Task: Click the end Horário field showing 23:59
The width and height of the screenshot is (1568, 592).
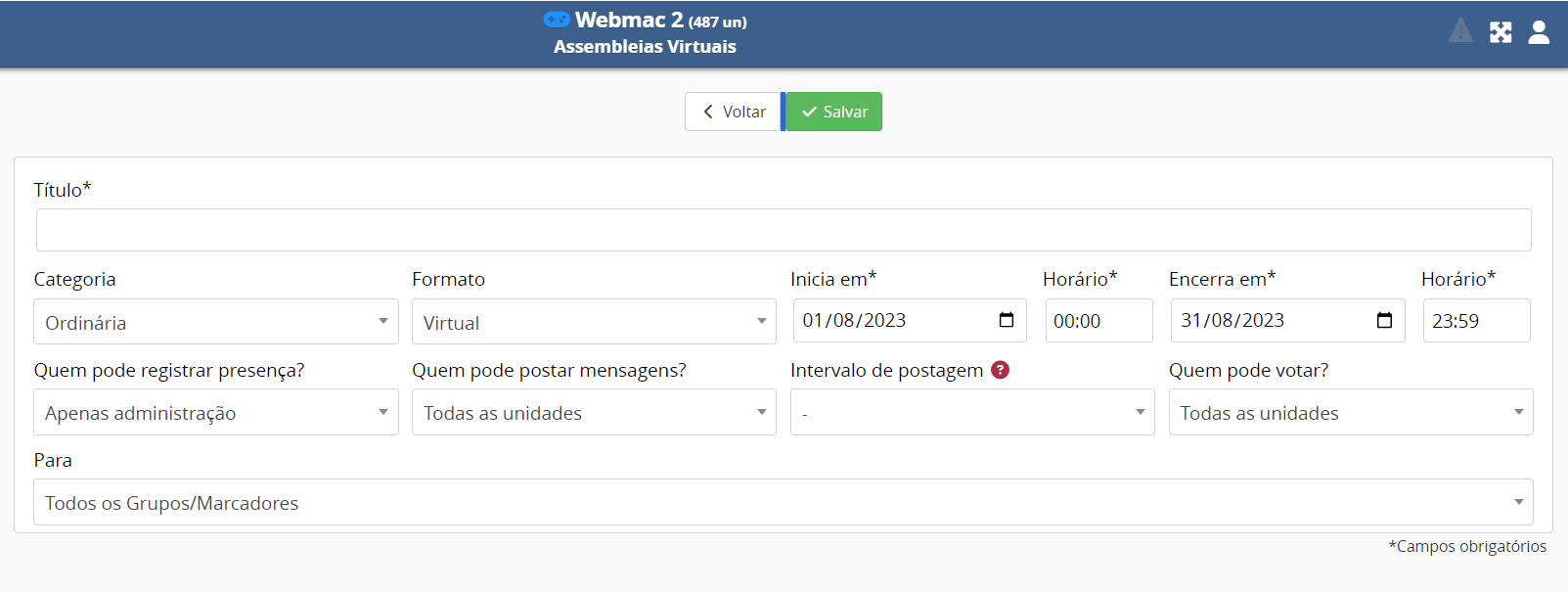Action: (1476, 321)
